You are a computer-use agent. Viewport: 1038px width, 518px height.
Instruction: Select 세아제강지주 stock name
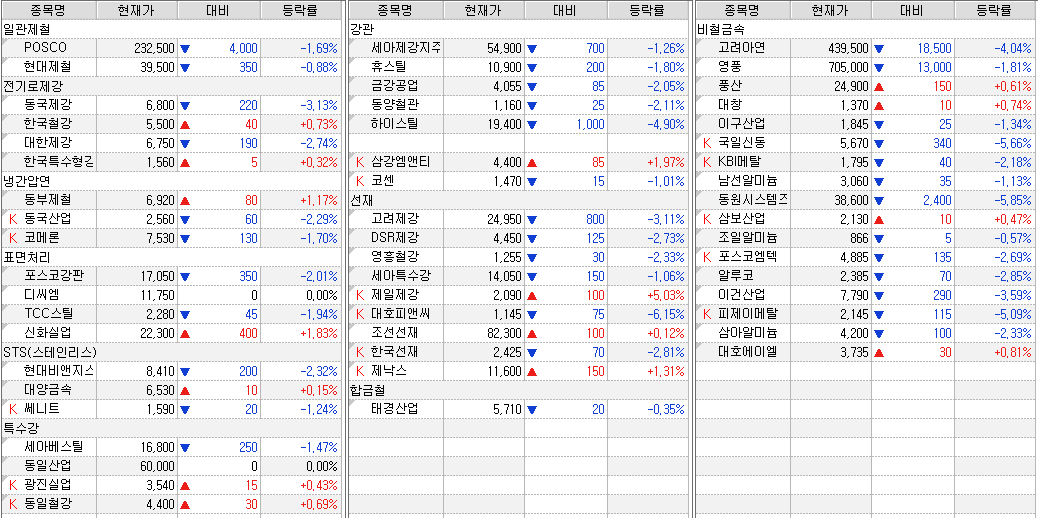click(406, 48)
